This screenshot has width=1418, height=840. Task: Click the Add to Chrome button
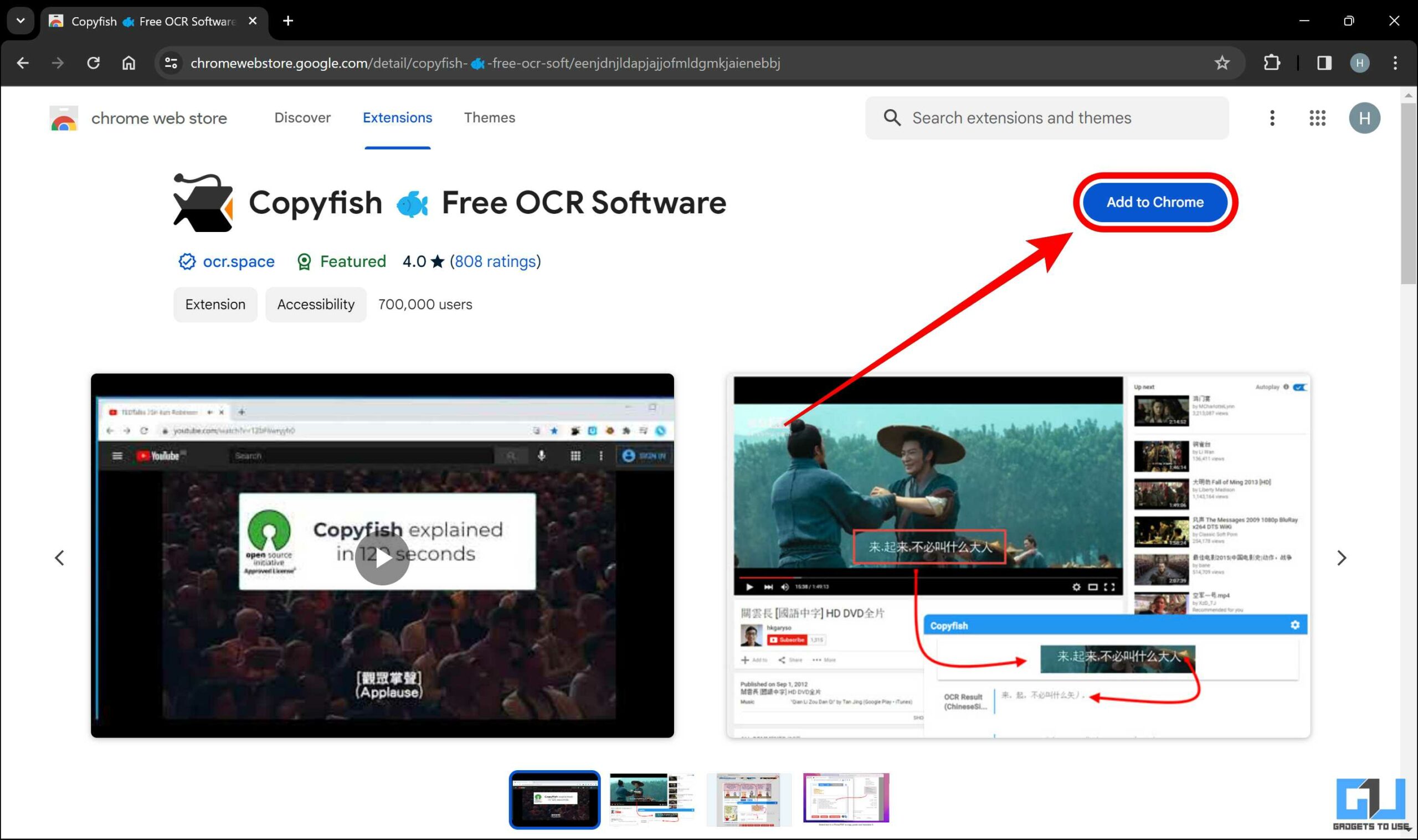1155,202
